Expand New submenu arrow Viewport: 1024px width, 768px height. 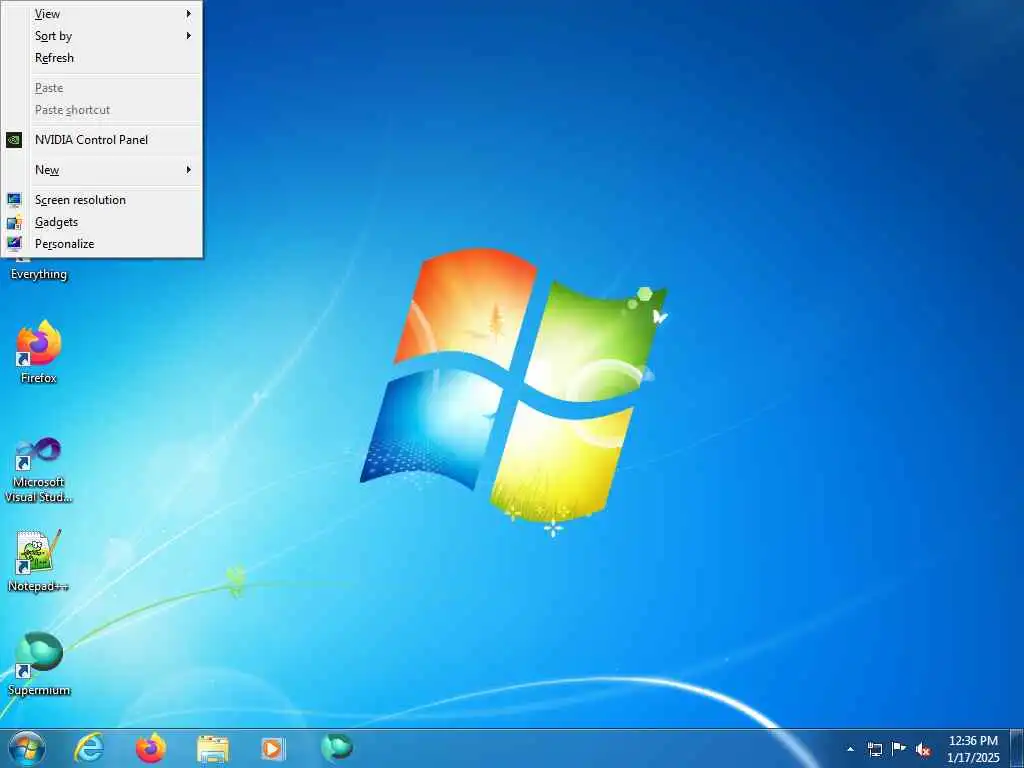pos(188,170)
